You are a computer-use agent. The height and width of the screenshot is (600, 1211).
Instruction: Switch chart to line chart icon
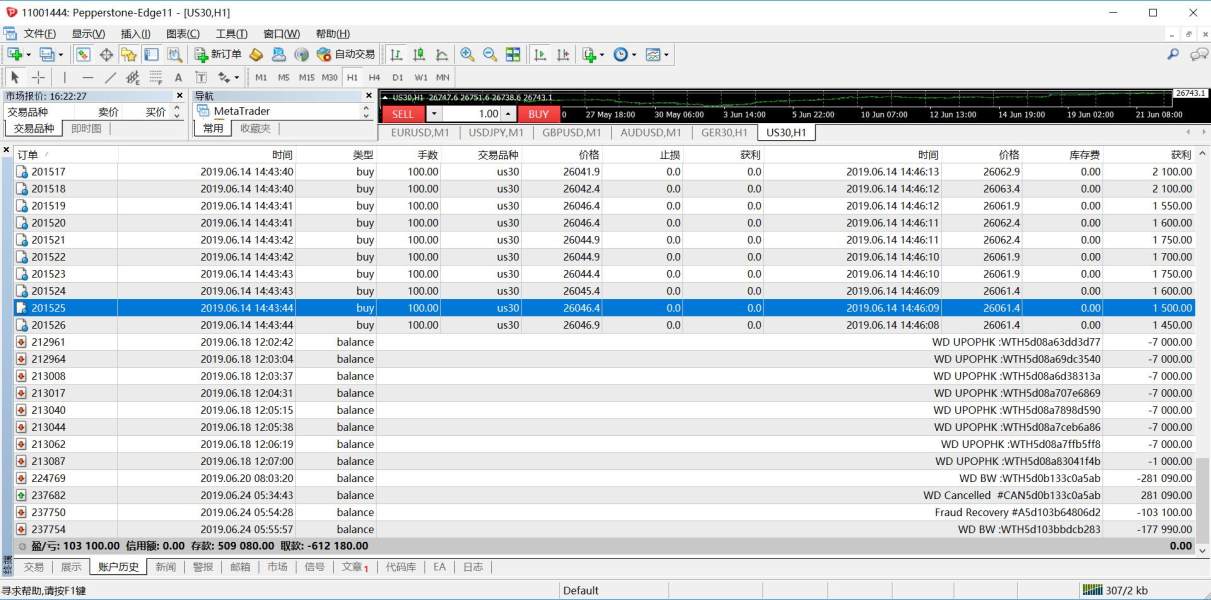click(x=442, y=54)
